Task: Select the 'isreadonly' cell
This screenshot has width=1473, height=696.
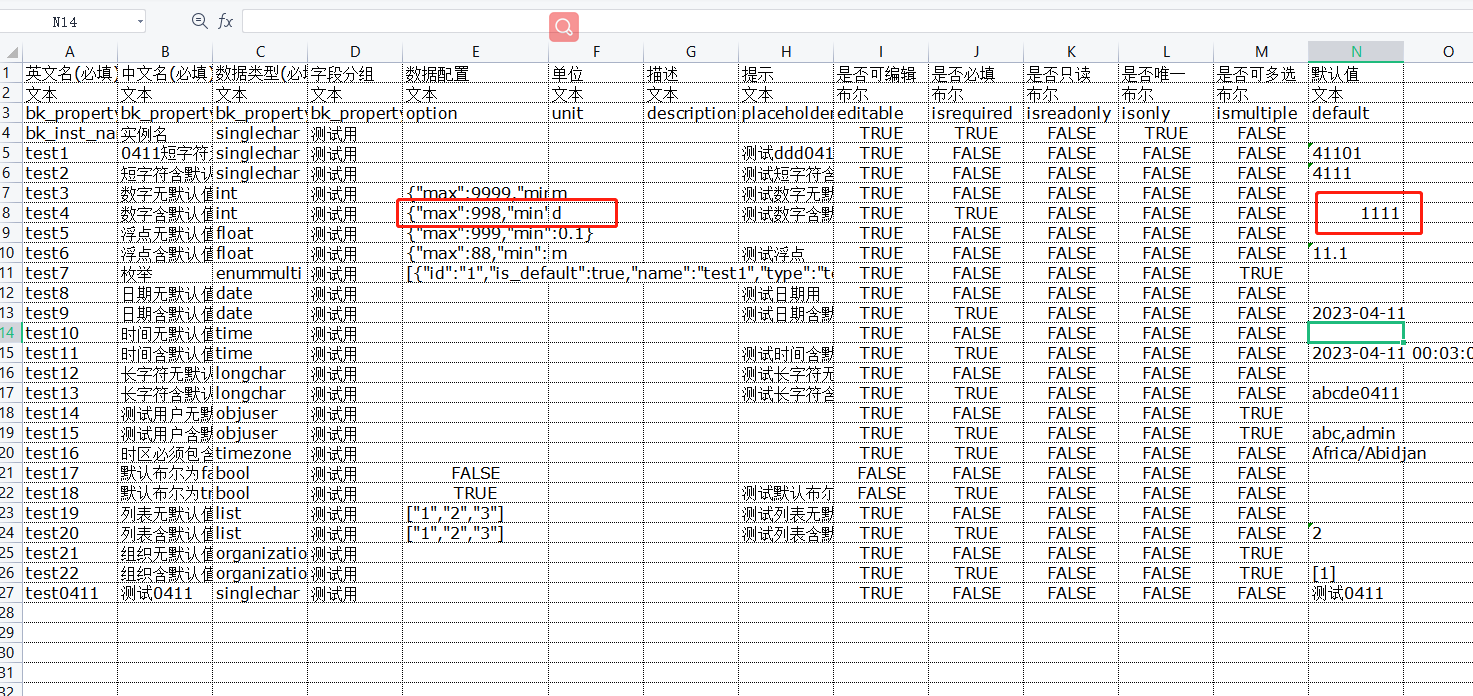Action: (1071, 113)
